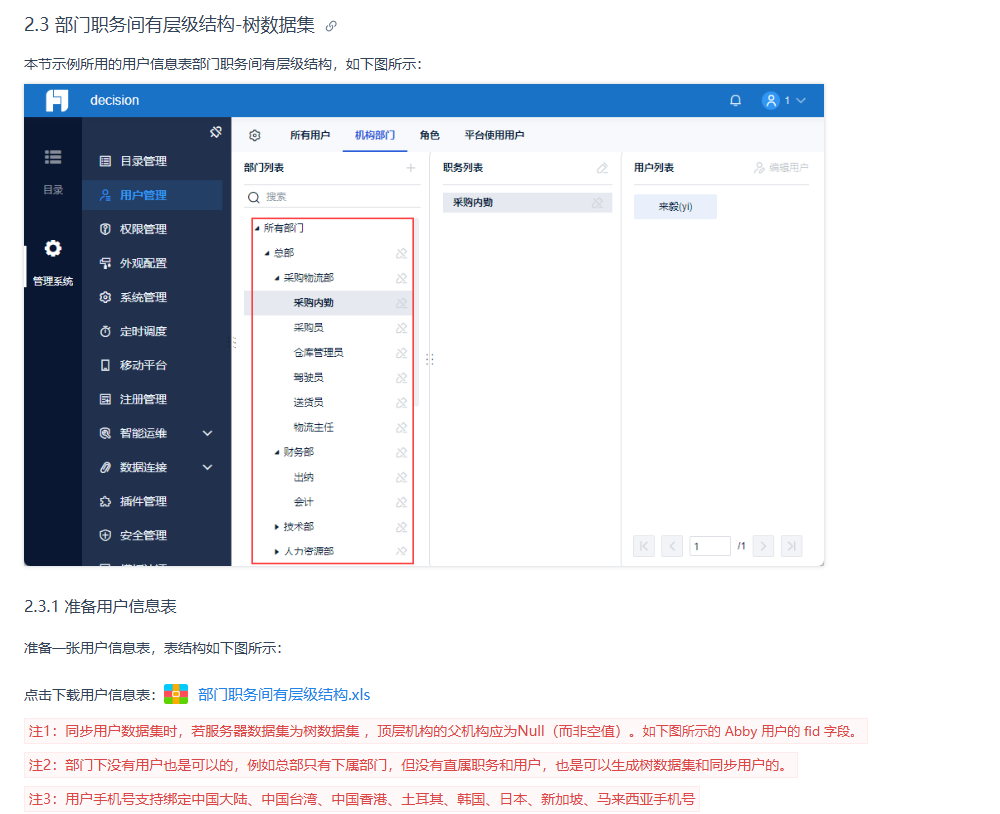This screenshot has width=1000, height=814.
Task: Open 用户管理 menu entry
Action: tap(153, 195)
